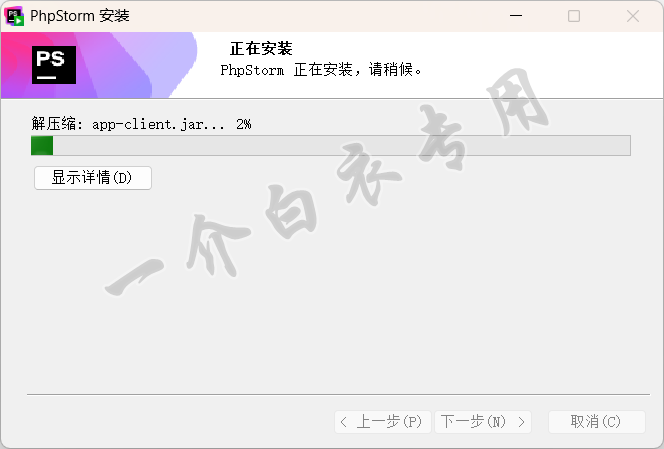Click the 白 character in the watermark
664x449 pixels.
pos(291,211)
